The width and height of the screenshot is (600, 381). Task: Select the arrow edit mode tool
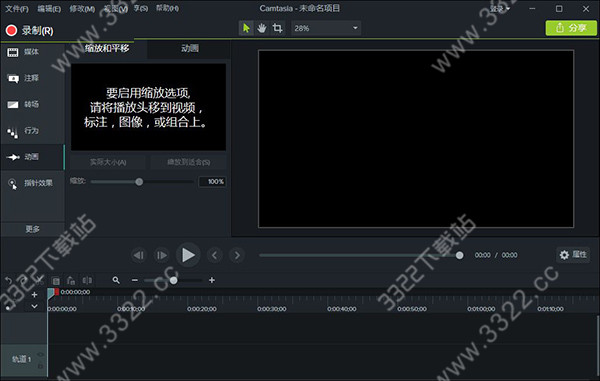(x=246, y=28)
